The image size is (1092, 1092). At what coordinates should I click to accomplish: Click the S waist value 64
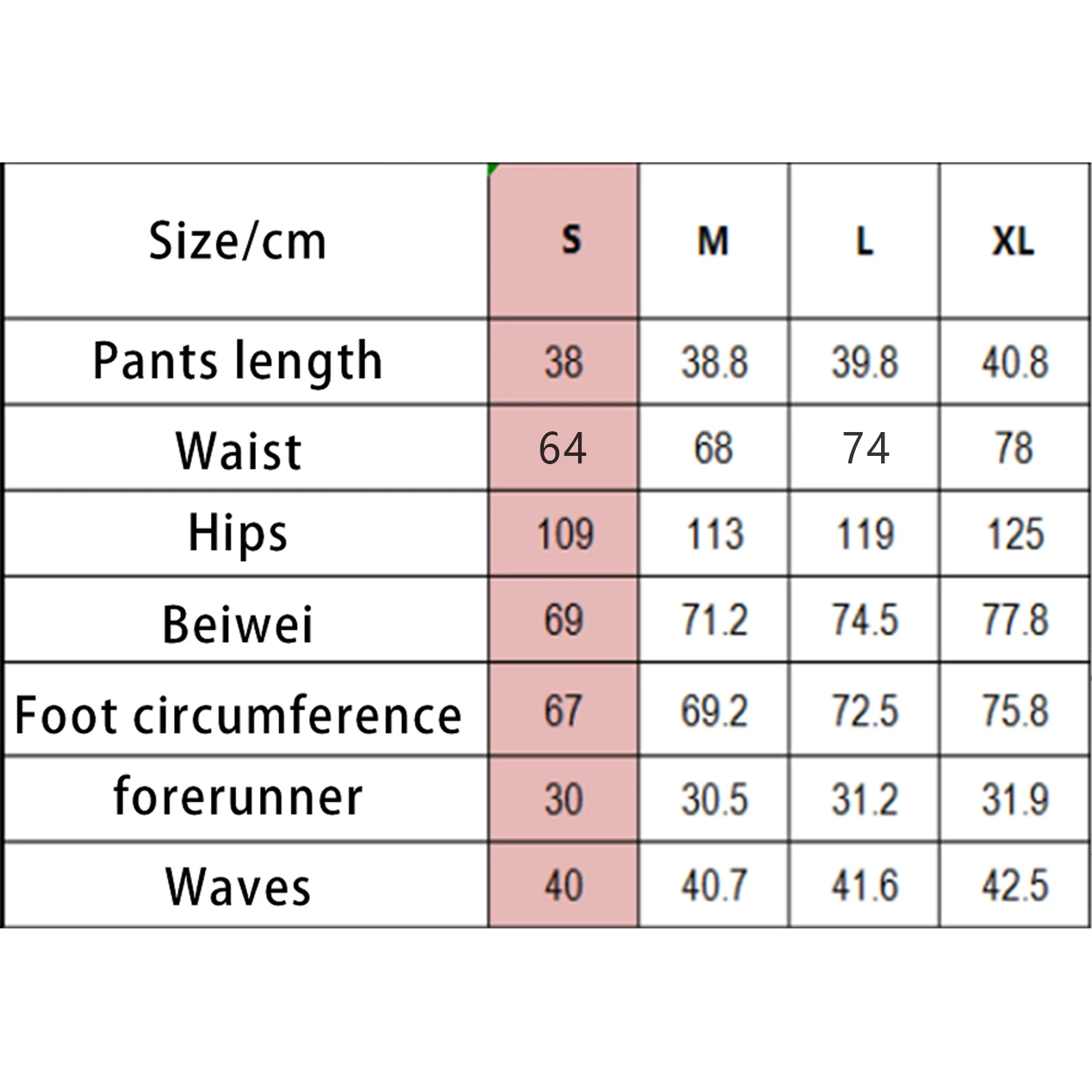click(x=564, y=448)
